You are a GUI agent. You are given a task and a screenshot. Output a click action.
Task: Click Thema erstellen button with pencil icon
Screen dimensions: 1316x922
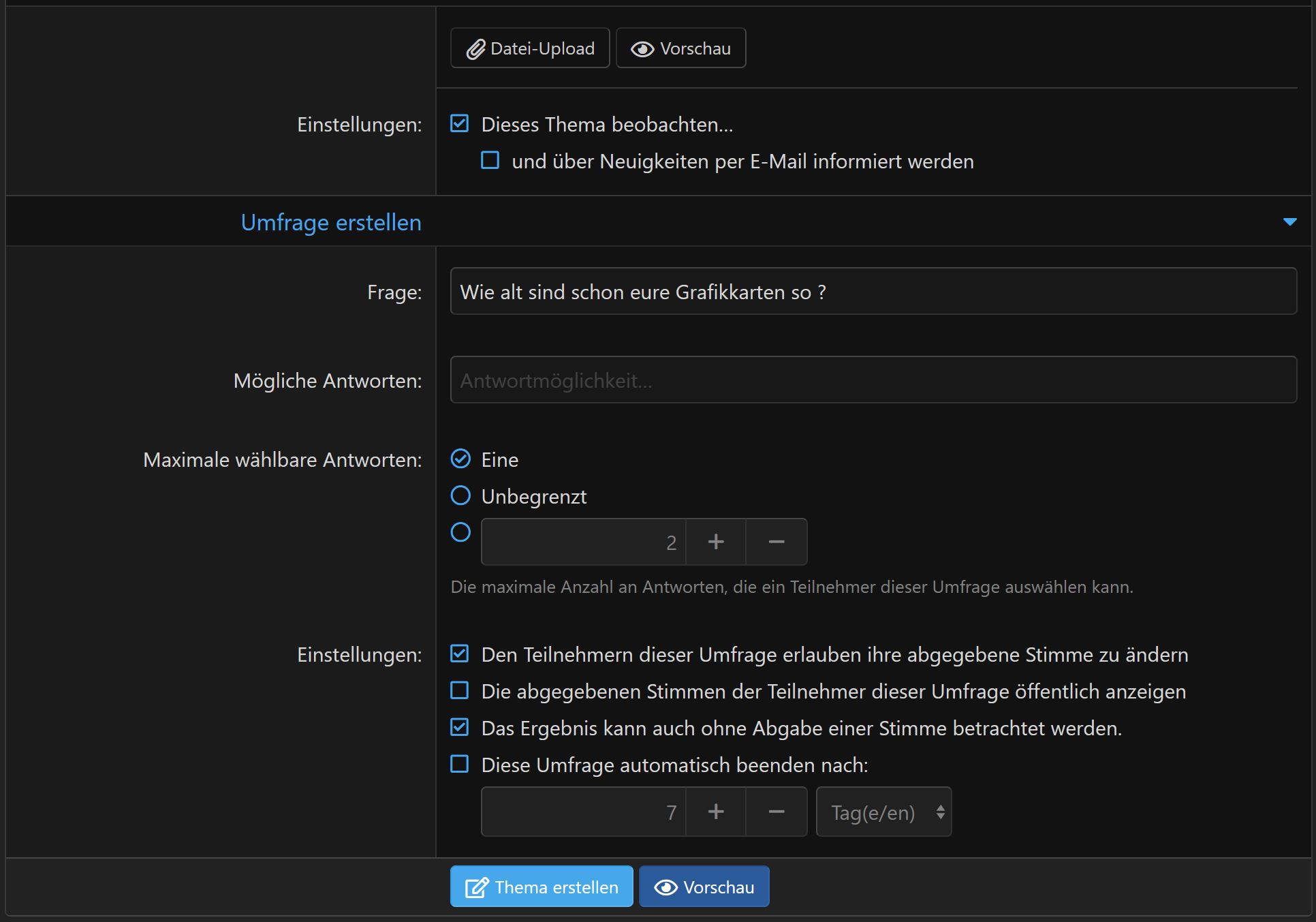pos(542,887)
